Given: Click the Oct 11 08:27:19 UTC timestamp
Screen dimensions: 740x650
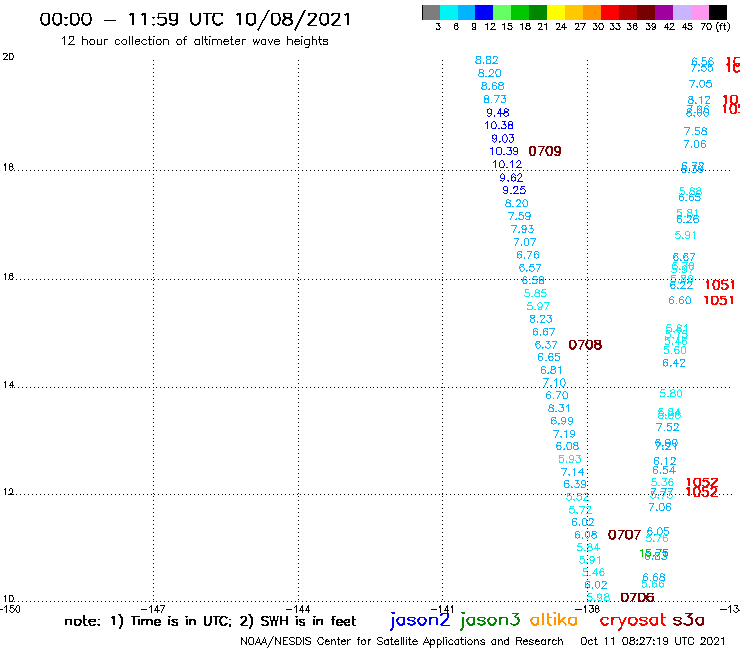Looking at the screenshot, I should 653,641.
